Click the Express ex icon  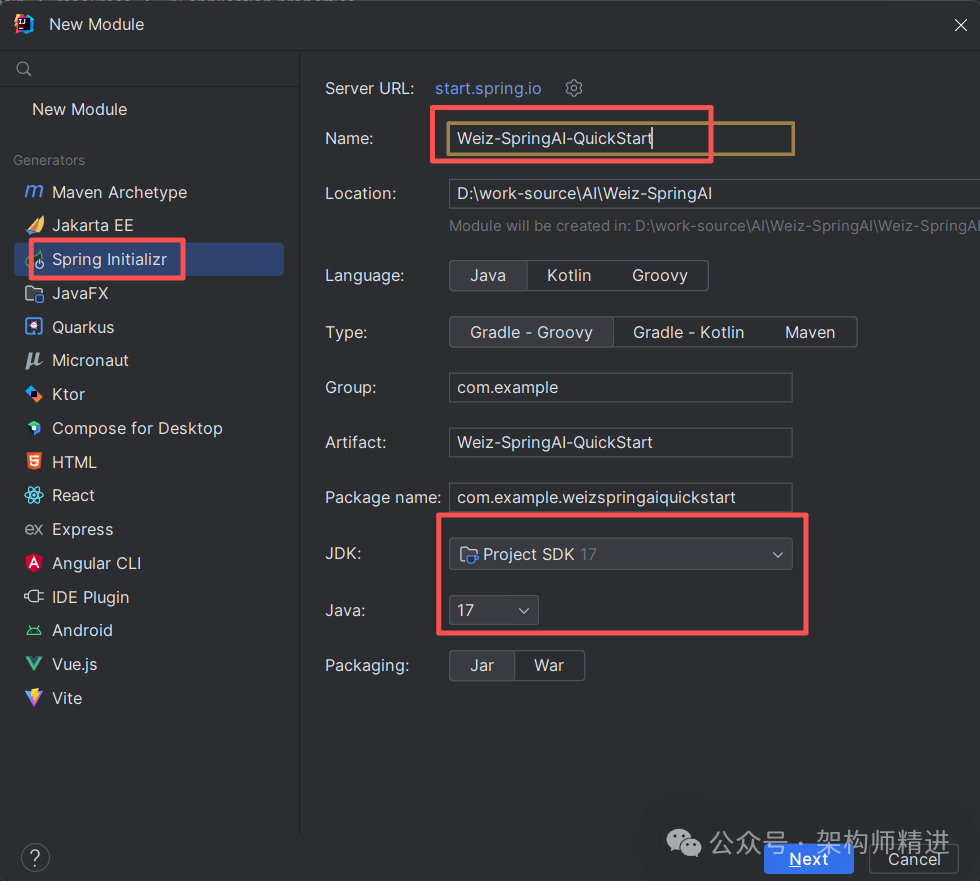(34, 529)
